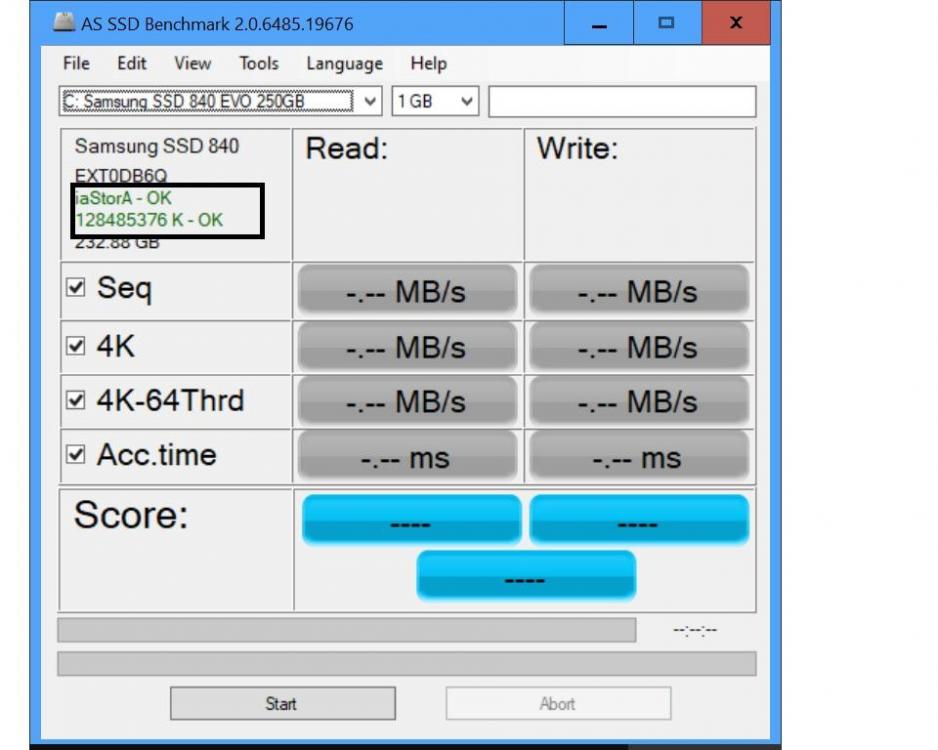Image resolution: width=938 pixels, height=750 pixels.
Task: Click the elapsed time readout --:--:--
Action: (695, 630)
